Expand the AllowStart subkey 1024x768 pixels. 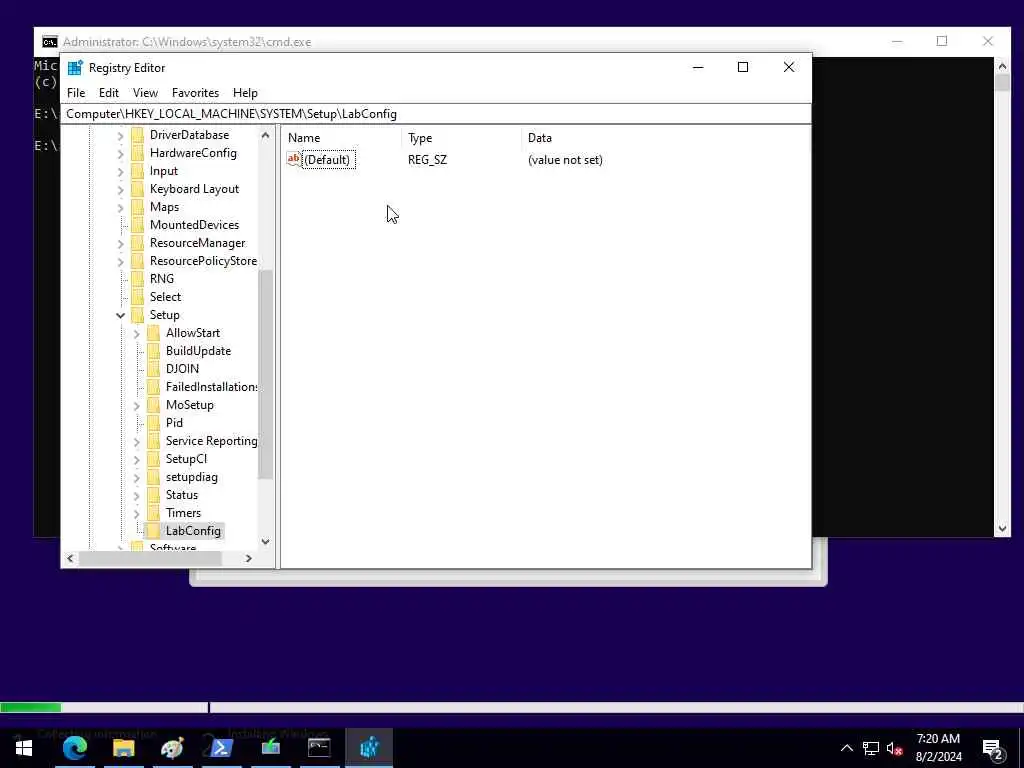(136, 333)
